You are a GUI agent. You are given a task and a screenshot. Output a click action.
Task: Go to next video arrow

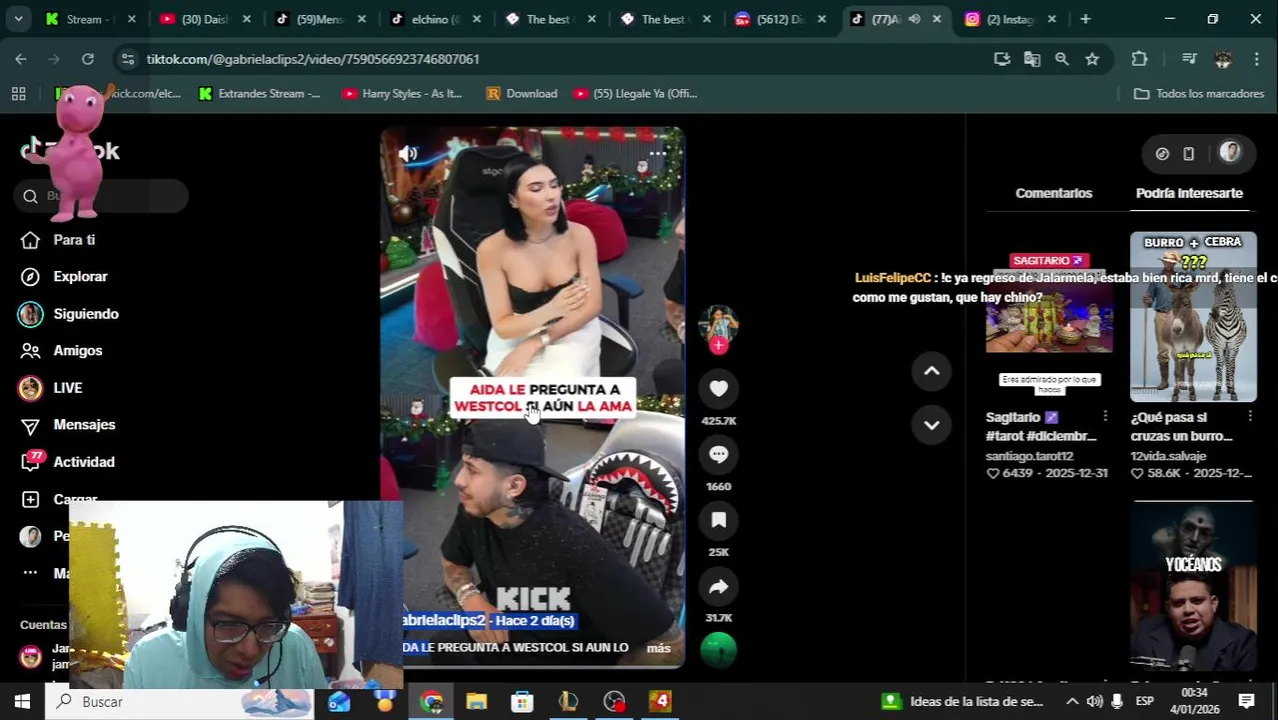click(x=931, y=425)
